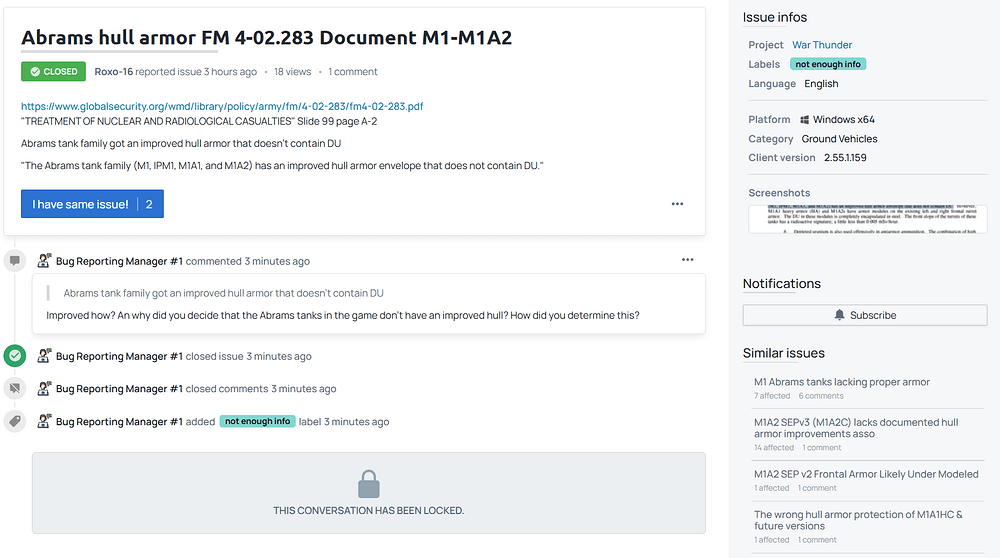Open 'The wrong hull armor protection of M1A1HC' issue
The width and height of the screenshot is (1000, 558).
click(858, 520)
